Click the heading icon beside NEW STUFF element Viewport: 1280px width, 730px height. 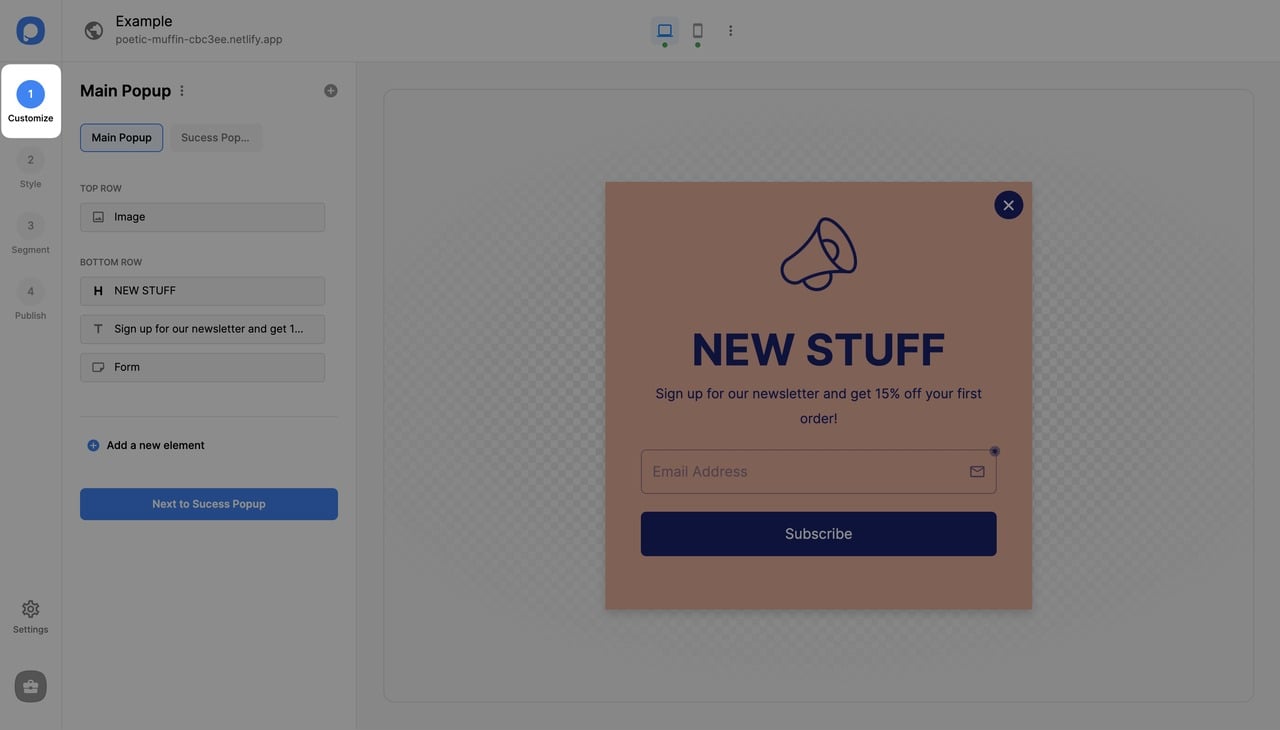[98, 290]
